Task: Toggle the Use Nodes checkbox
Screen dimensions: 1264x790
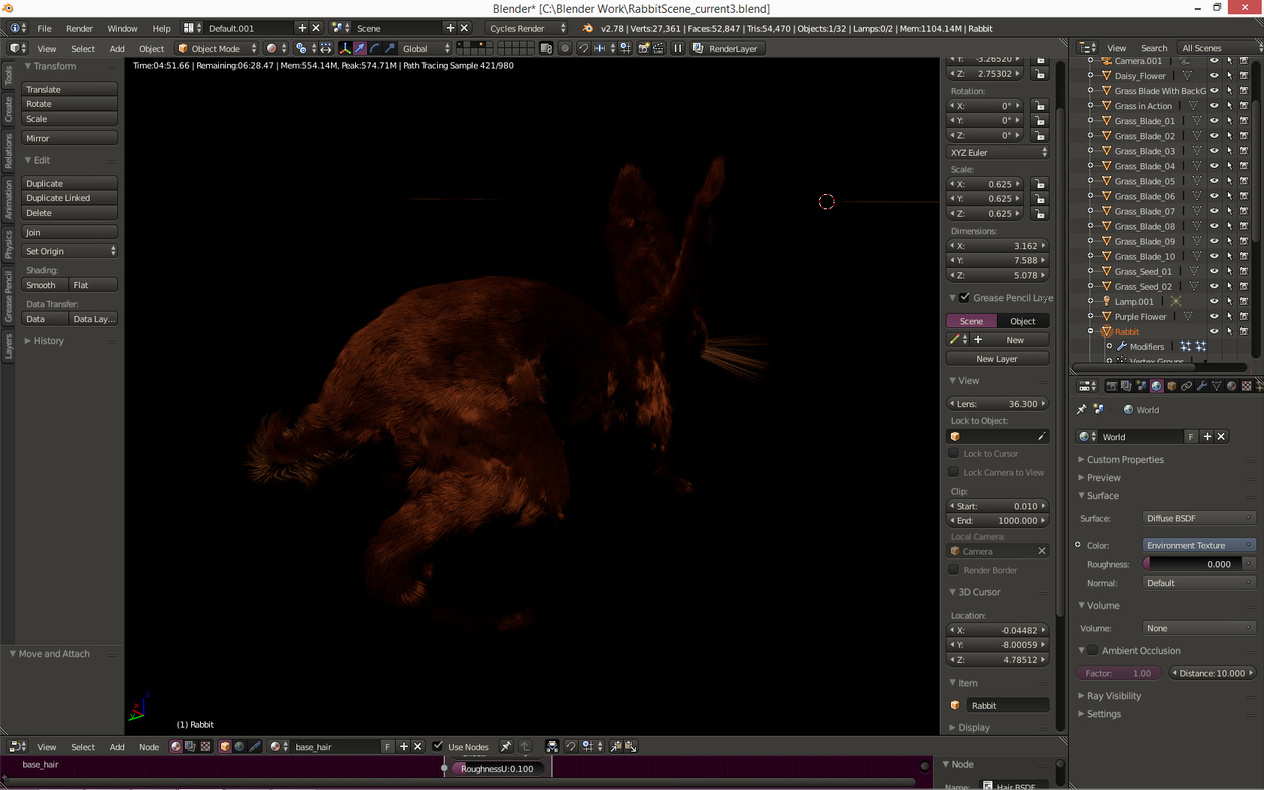Action: tap(438, 747)
